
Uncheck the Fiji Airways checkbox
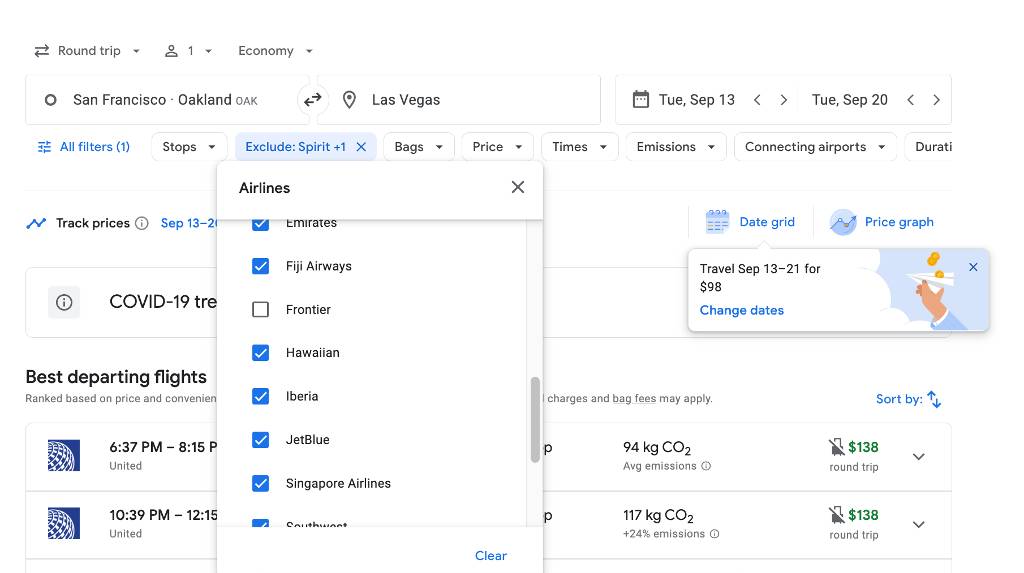(x=261, y=266)
